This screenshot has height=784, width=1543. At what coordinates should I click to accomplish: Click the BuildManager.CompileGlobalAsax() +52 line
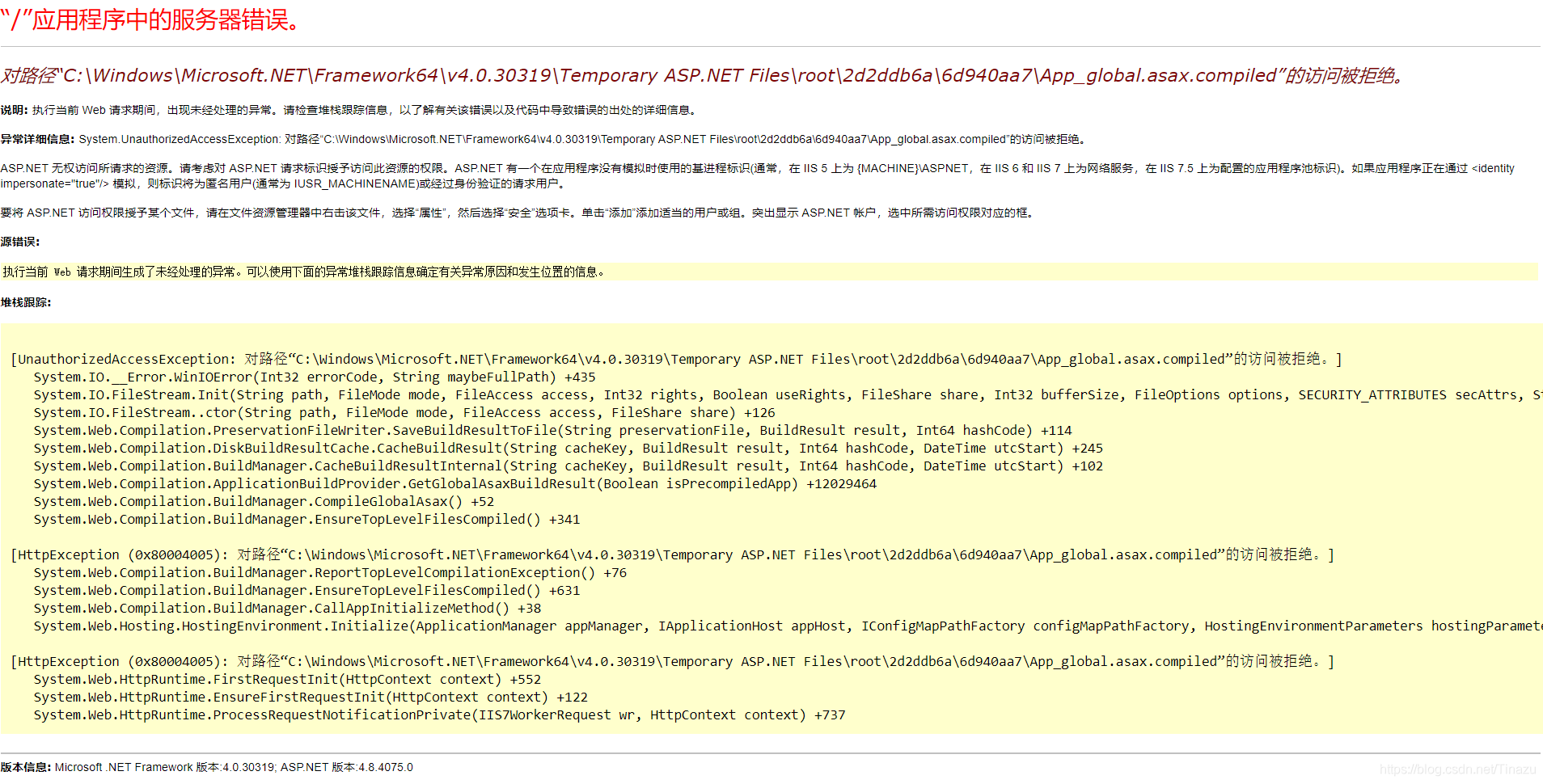264,501
